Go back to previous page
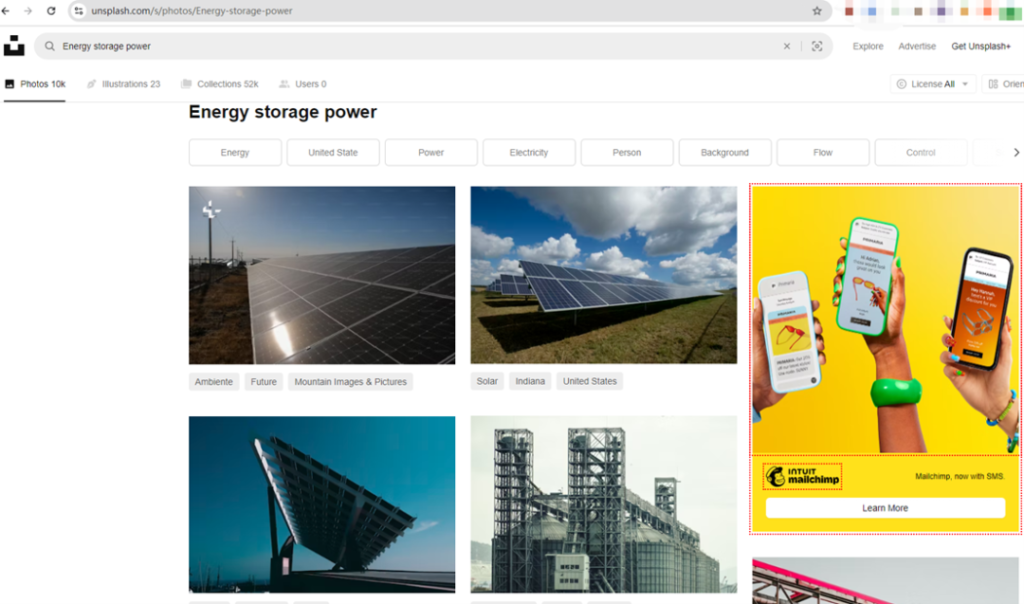The image size is (1024, 604). tap(6, 11)
